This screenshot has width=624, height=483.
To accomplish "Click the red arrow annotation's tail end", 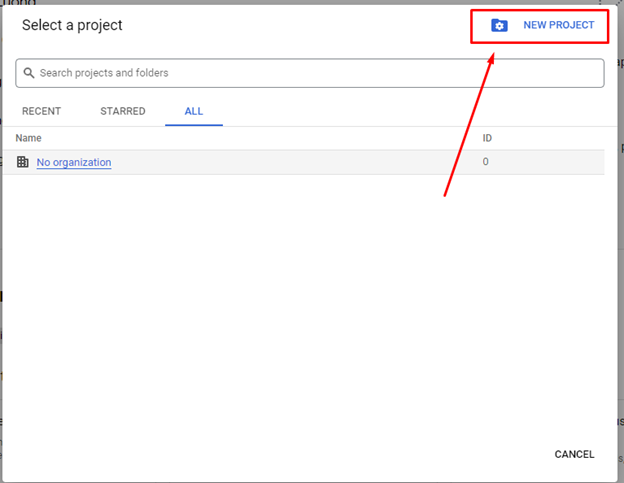I will point(445,196).
